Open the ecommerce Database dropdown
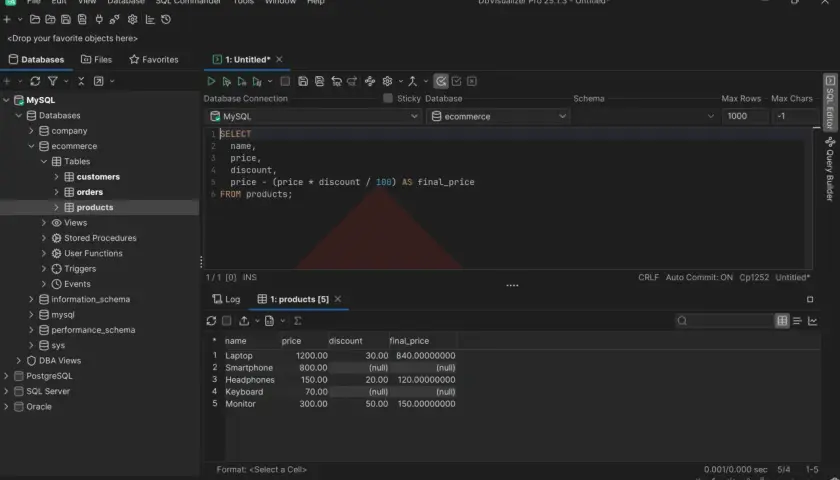 point(498,116)
